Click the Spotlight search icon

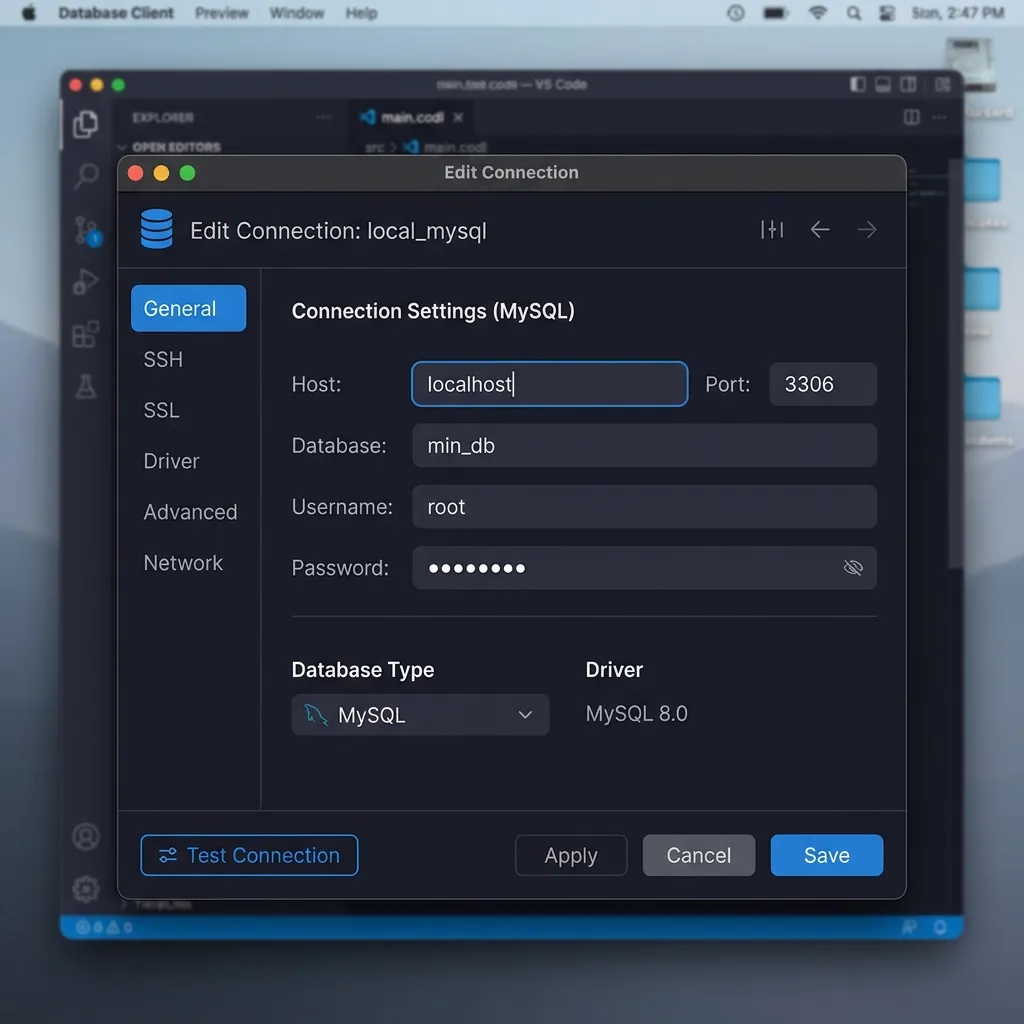tap(854, 13)
